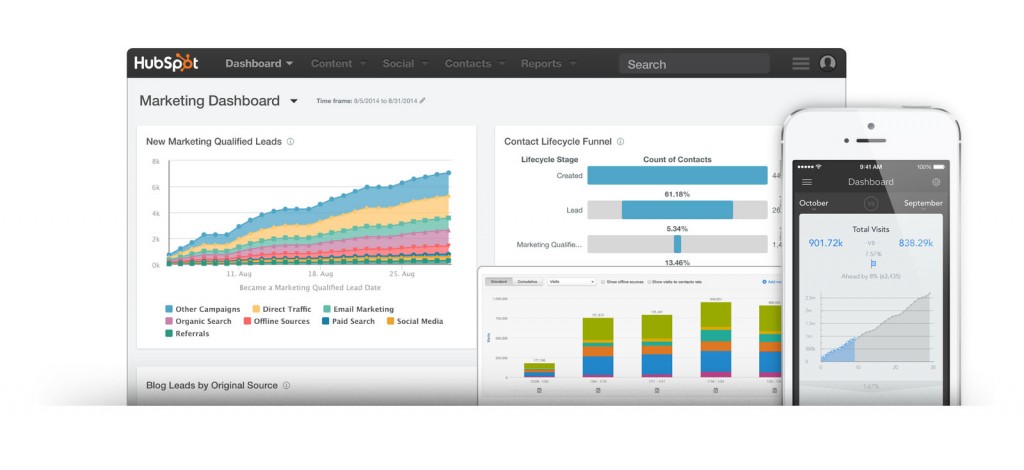Click the Created stage funnel bar
This screenshot has width=1024, height=470.
(x=677, y=175)
